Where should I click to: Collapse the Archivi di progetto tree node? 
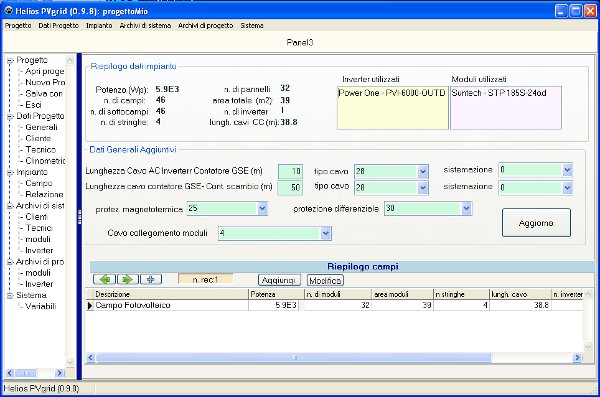10,262
